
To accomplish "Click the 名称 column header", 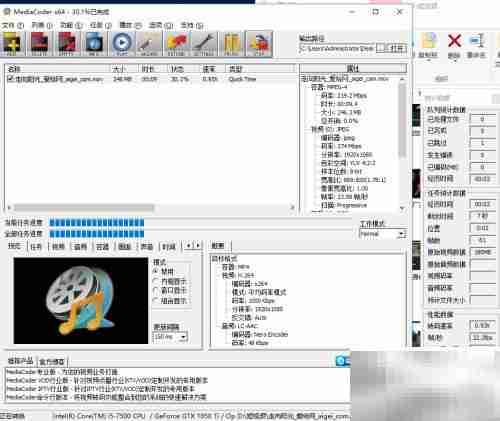I will 58,69.
